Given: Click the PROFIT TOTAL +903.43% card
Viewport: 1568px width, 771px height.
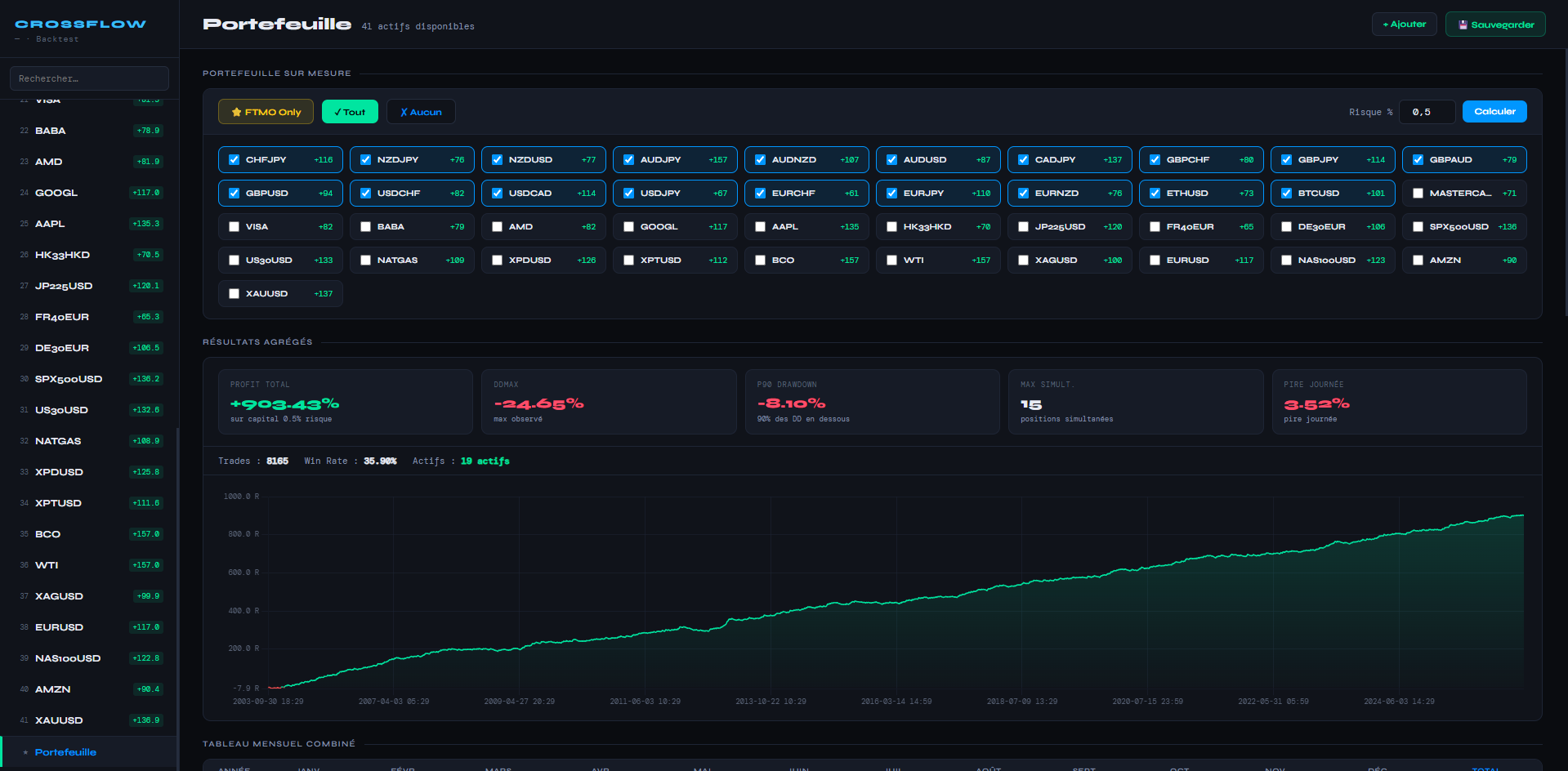Looking at the screenshot, I should pos(346,402).
